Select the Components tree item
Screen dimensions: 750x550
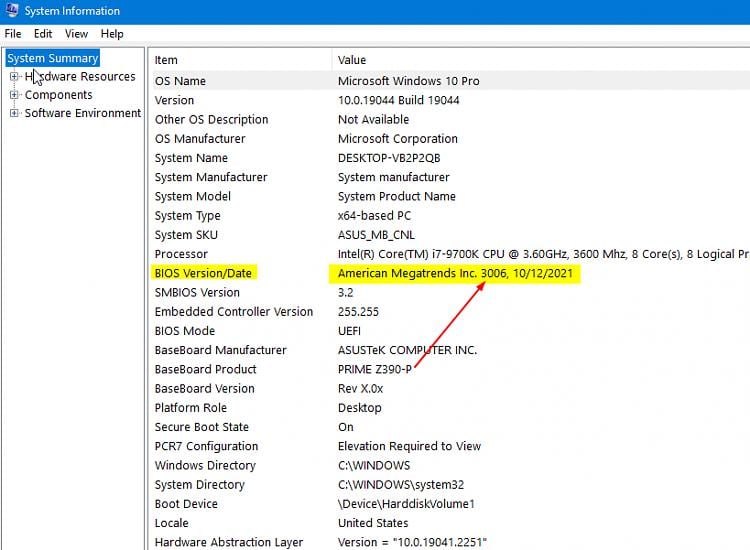pyautogui.click(x=58, y=95)
